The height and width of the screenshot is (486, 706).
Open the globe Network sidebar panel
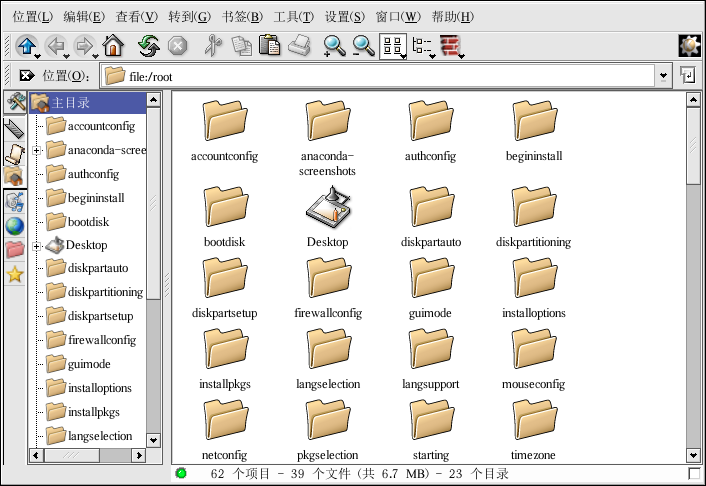coord(15,226)
